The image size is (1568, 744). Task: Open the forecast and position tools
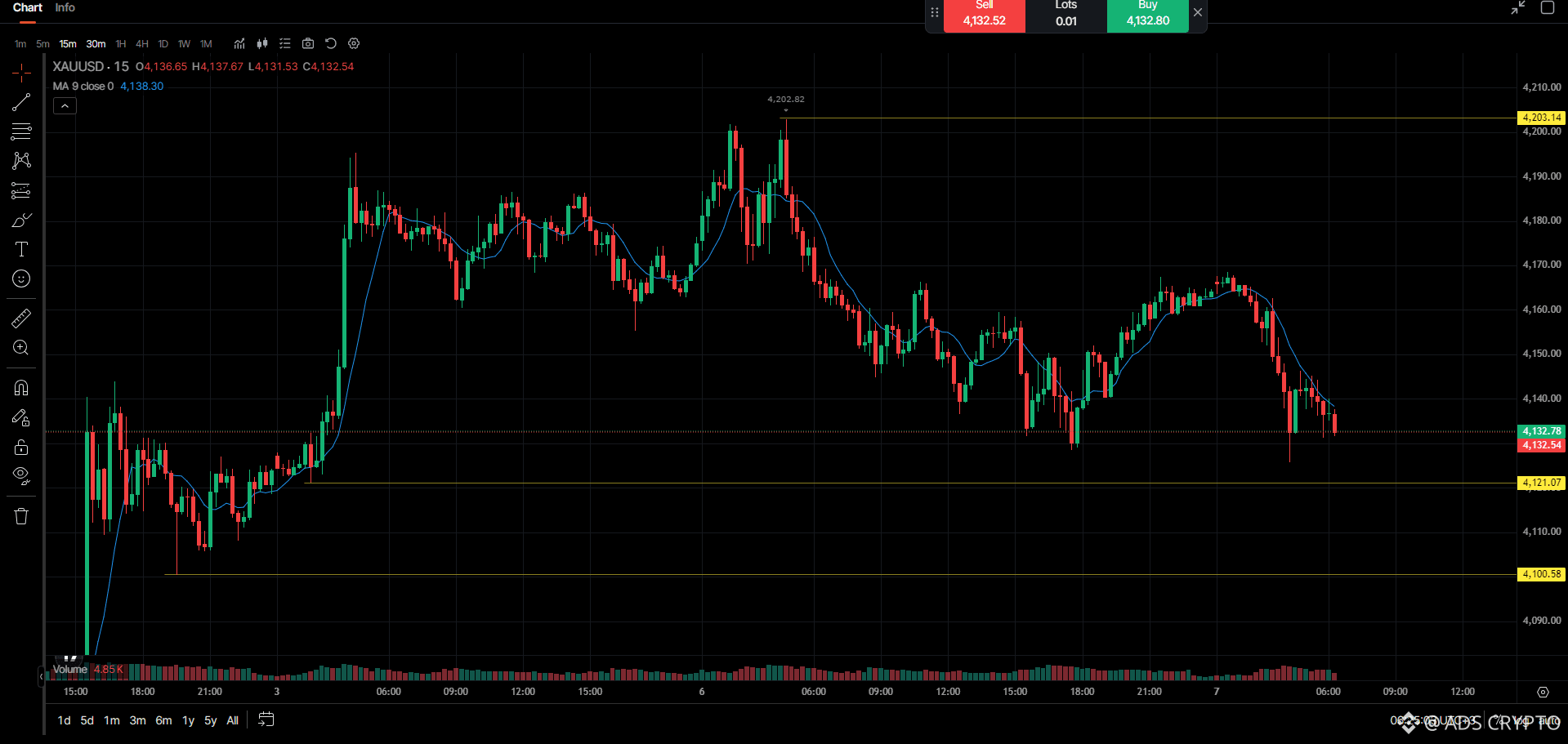point(21,191)
